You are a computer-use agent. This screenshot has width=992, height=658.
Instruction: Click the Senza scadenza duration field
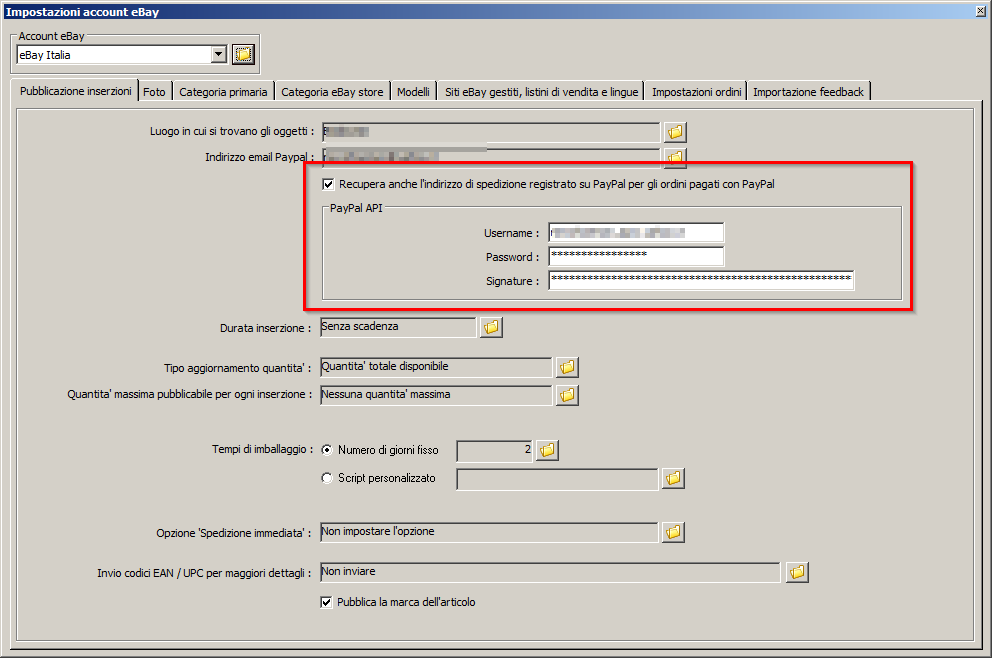click(398, 327)
